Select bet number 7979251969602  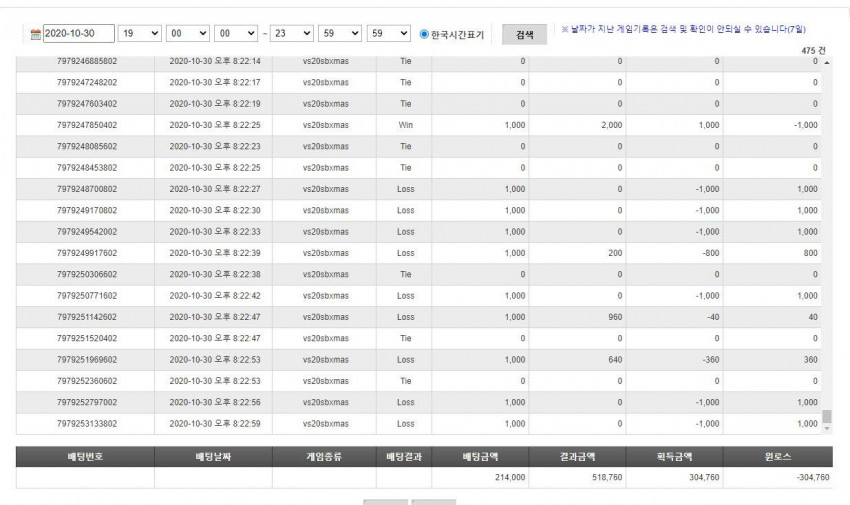coord(87,360)
